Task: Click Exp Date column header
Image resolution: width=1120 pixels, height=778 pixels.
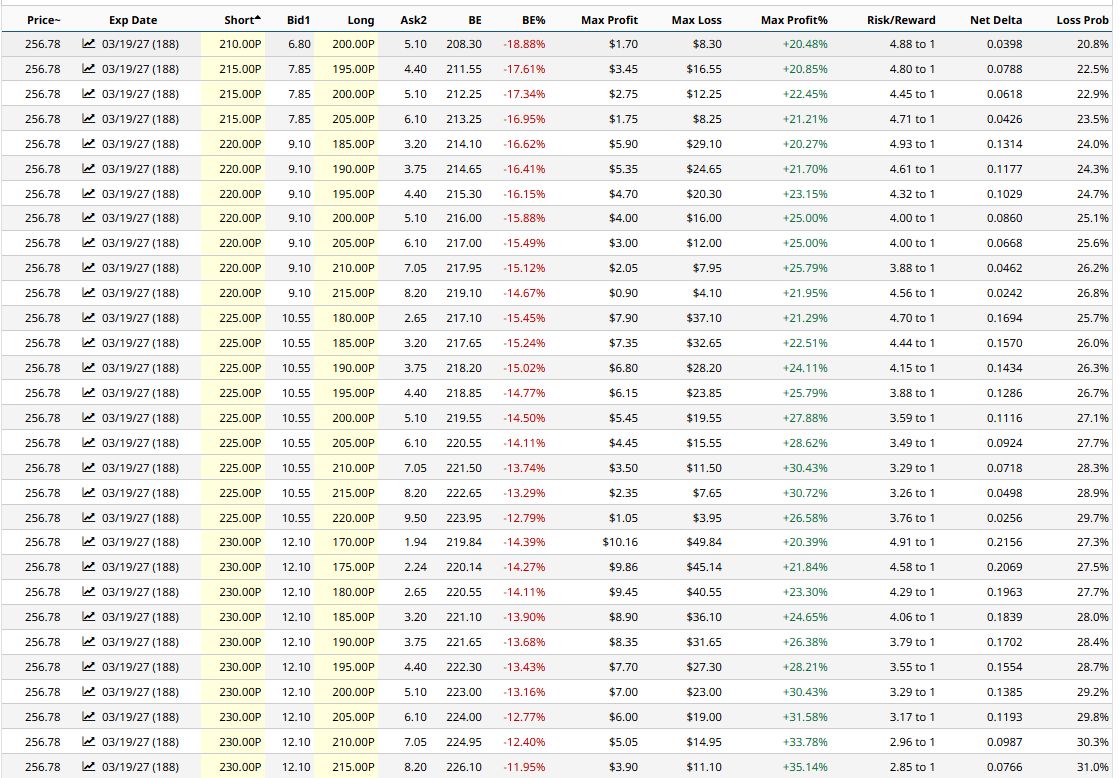Action: [x=133, y=20]
